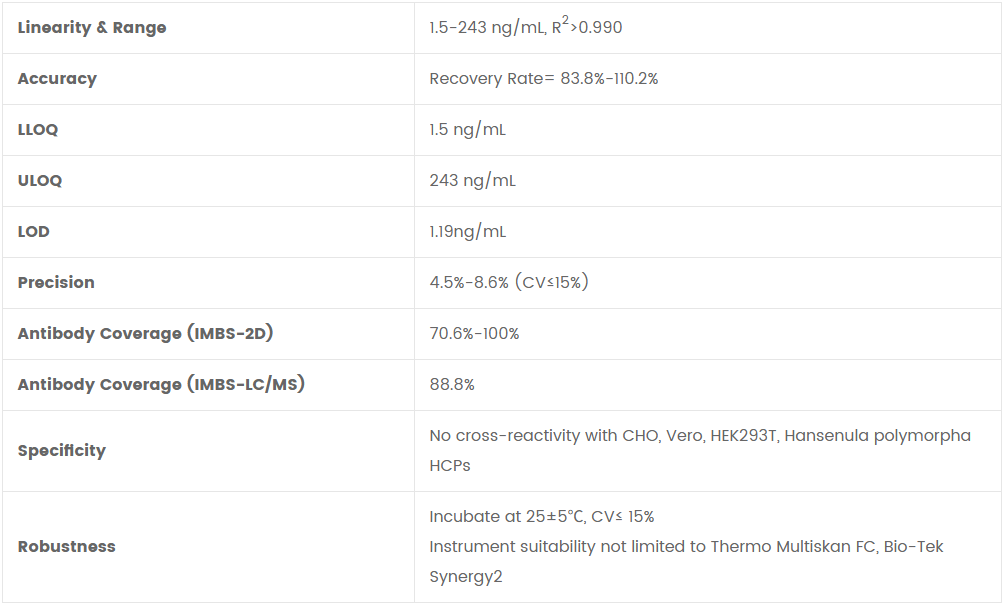This screenshot has width=1005, height=606.
Task: Click the LOD row label
Action: [34, 232]
